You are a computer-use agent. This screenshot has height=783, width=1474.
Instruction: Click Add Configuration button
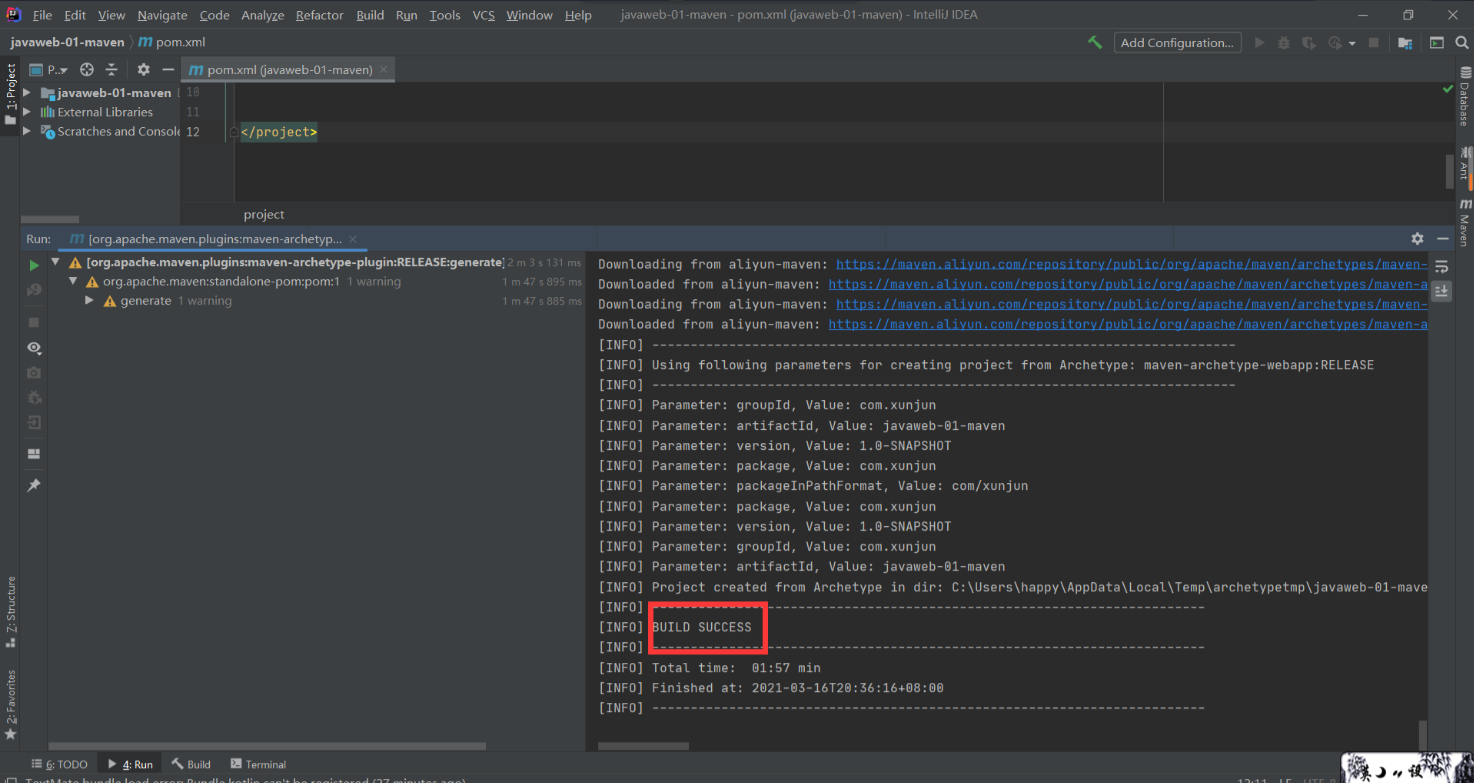point(1177,43)
